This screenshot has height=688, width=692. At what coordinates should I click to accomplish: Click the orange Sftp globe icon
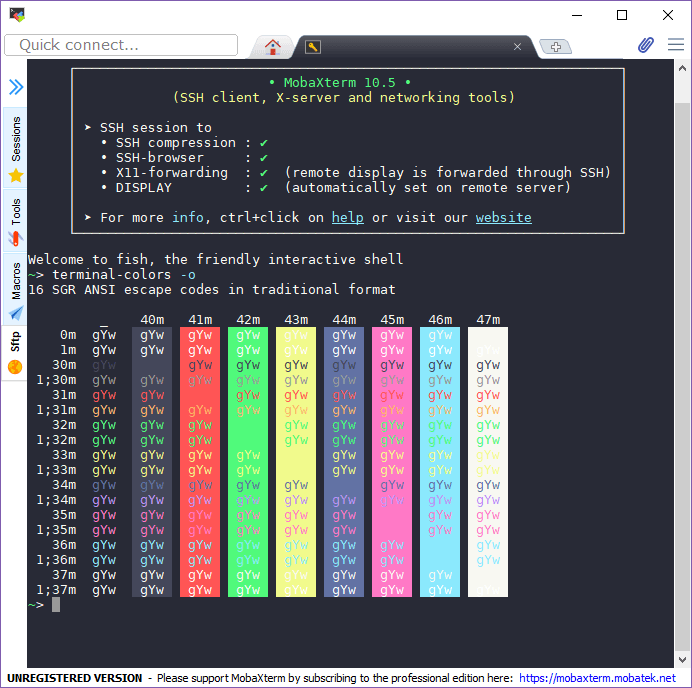tap(15, 367)
